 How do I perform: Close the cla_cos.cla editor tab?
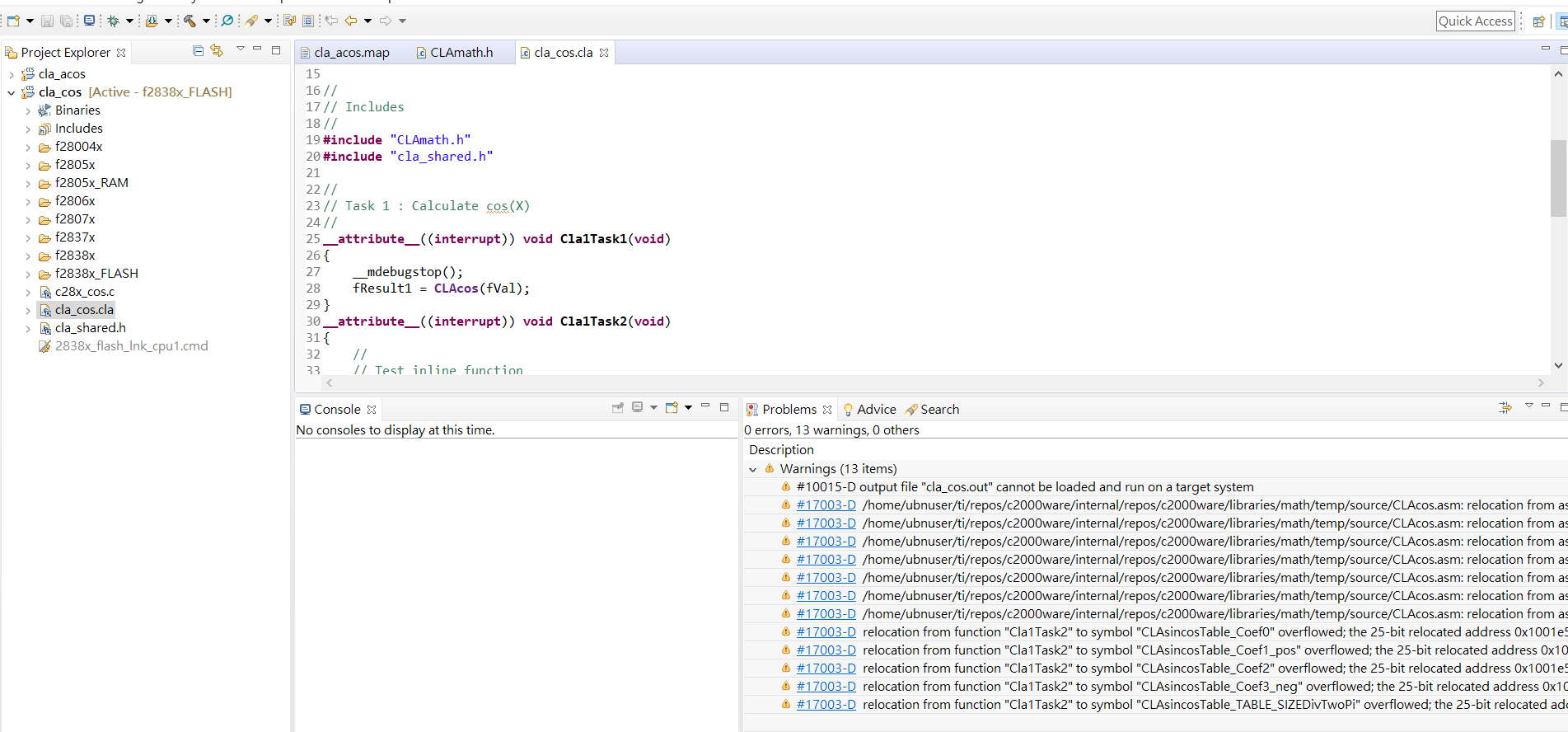click(x=604, y=53)
